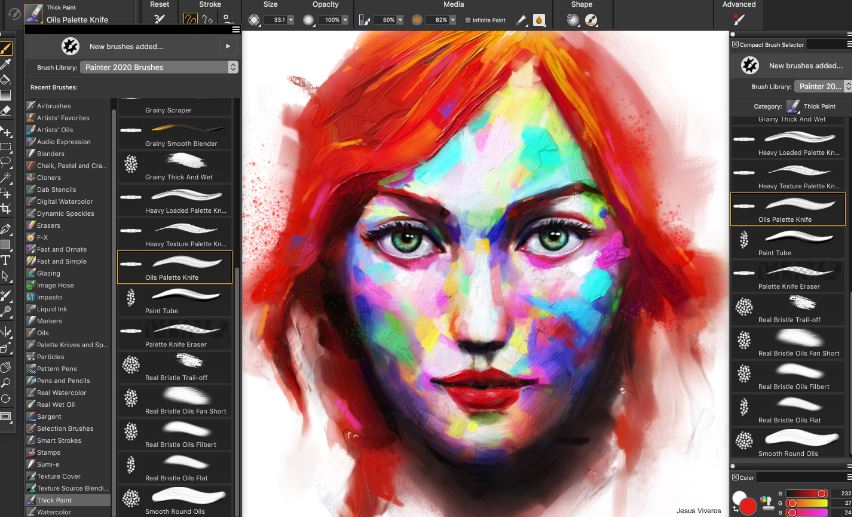Open the Media 50% dropdown arrow
Viewport: 852px width, 517px height.
(400, 20)
